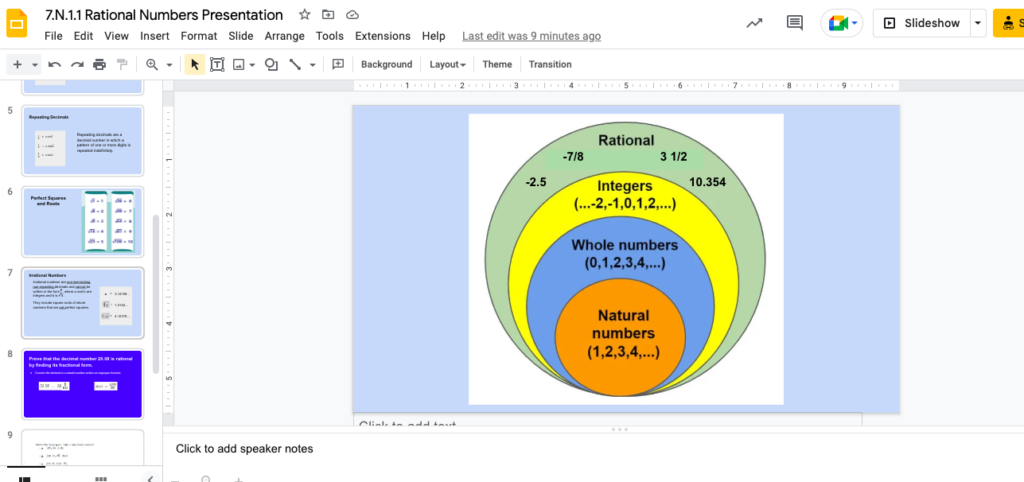Open the 'Last edit was 9 minutes ago' link
1024x482 pixels.
531,36
